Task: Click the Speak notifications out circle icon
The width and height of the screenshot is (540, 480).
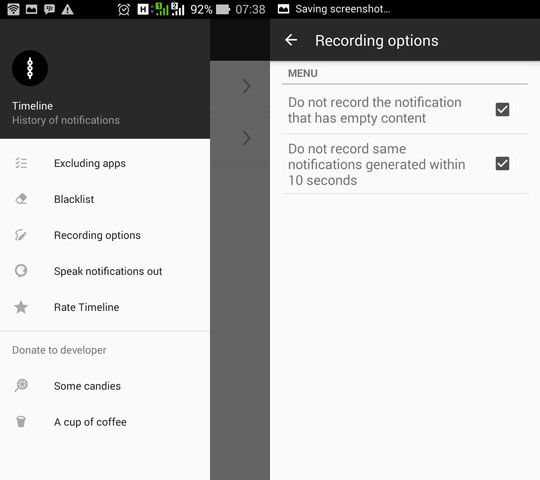Action: click(x=21, y=271)
